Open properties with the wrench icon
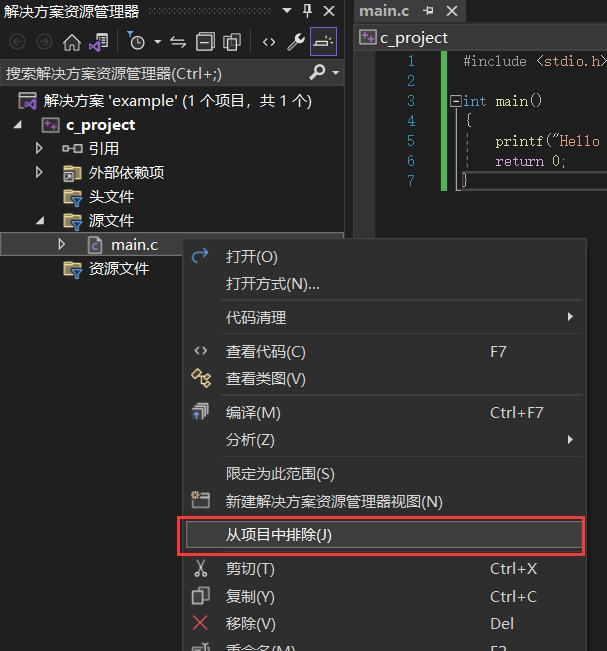Viewport: 607px width, 651px height. point(296,42)
